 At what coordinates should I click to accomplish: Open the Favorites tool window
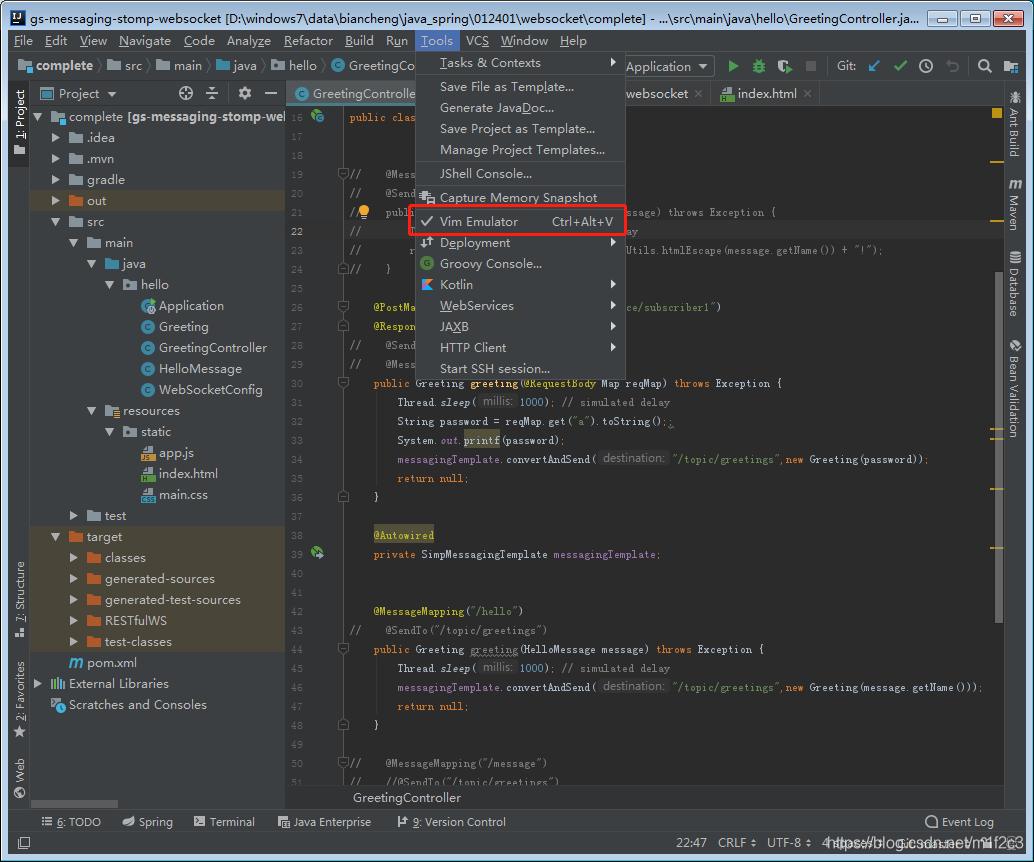20,698
